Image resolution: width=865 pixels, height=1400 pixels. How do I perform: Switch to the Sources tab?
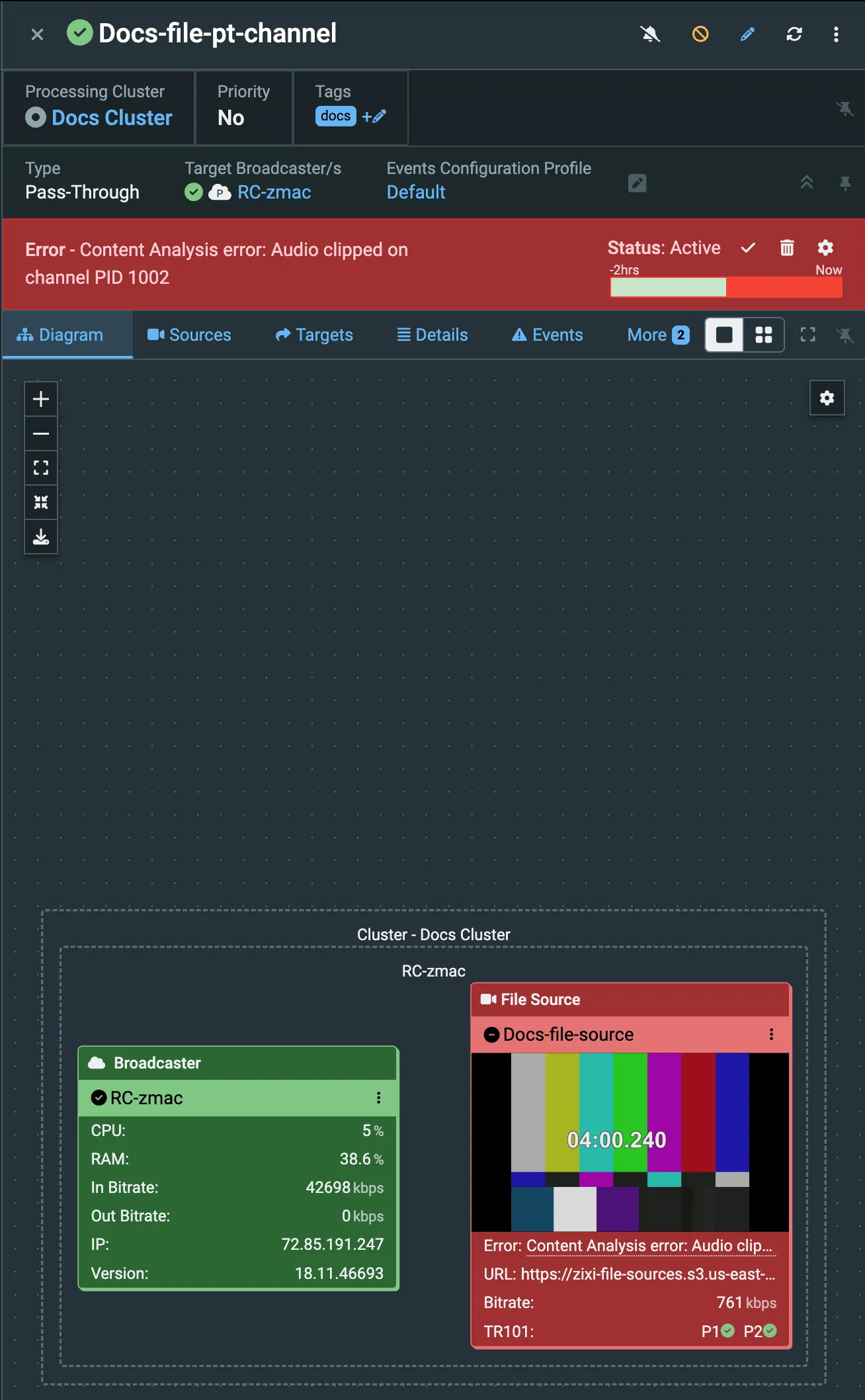click(x=189, y=335)
